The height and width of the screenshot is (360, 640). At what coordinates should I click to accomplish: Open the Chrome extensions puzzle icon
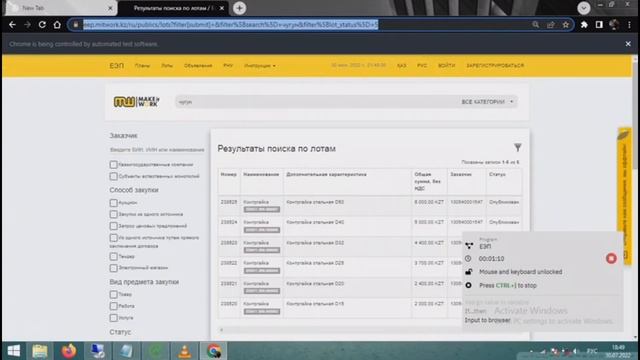584,25
